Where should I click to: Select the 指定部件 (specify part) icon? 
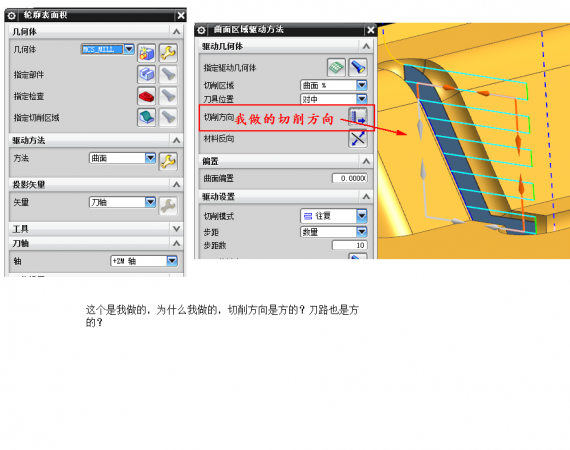point(146,75)
